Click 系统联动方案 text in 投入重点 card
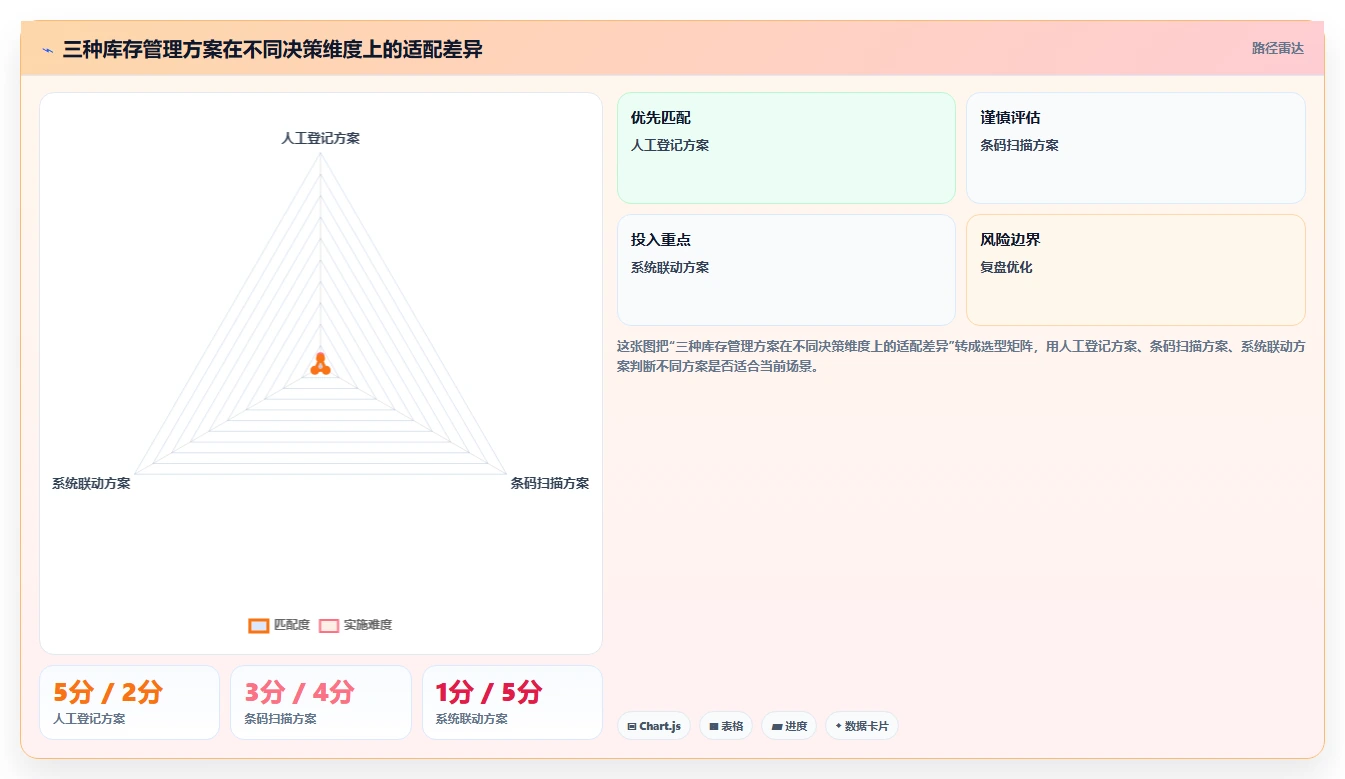The width and height of the screenshot is (1345, 779). click(670, 267)
